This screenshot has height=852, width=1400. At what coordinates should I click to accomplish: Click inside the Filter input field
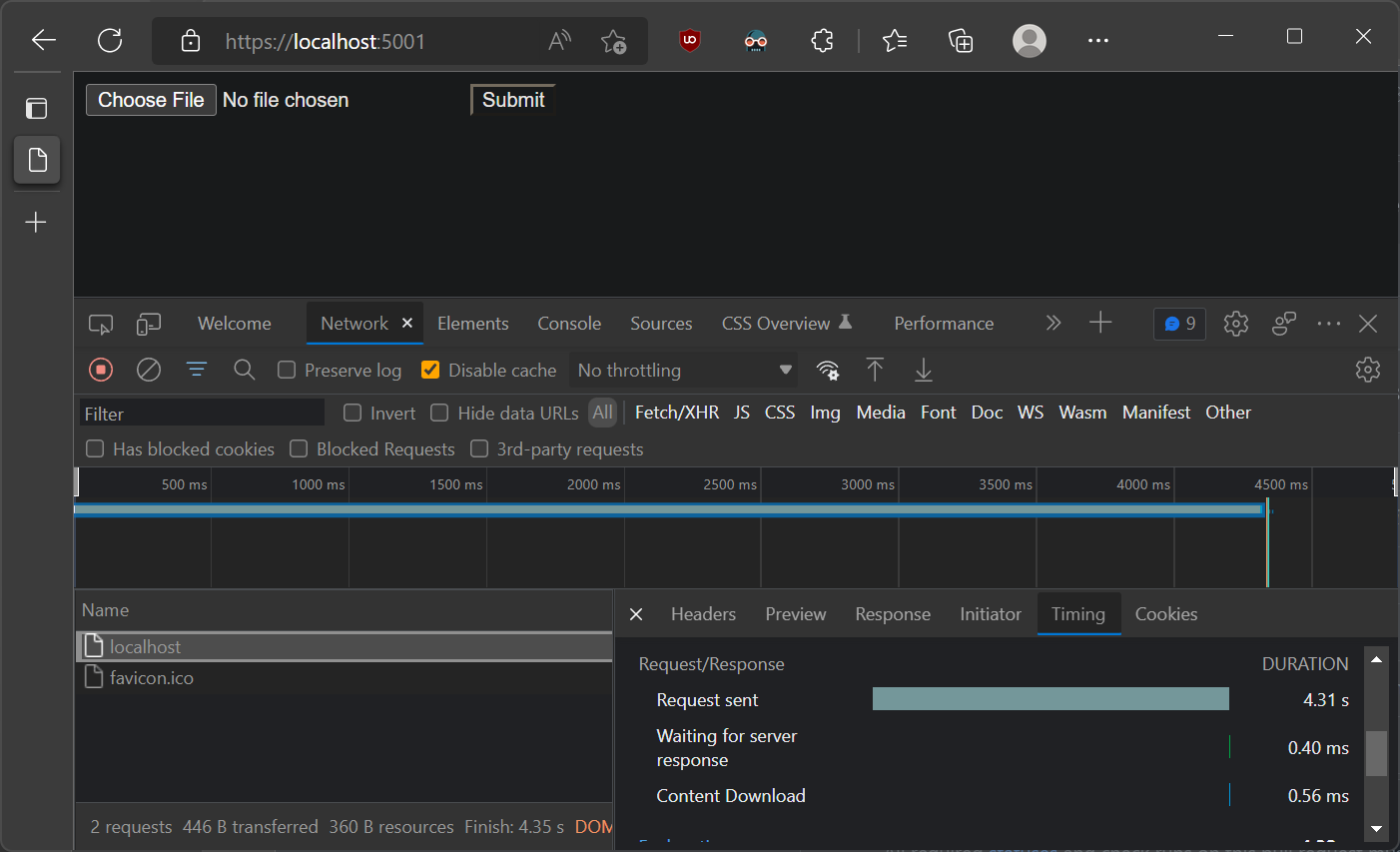202,413
